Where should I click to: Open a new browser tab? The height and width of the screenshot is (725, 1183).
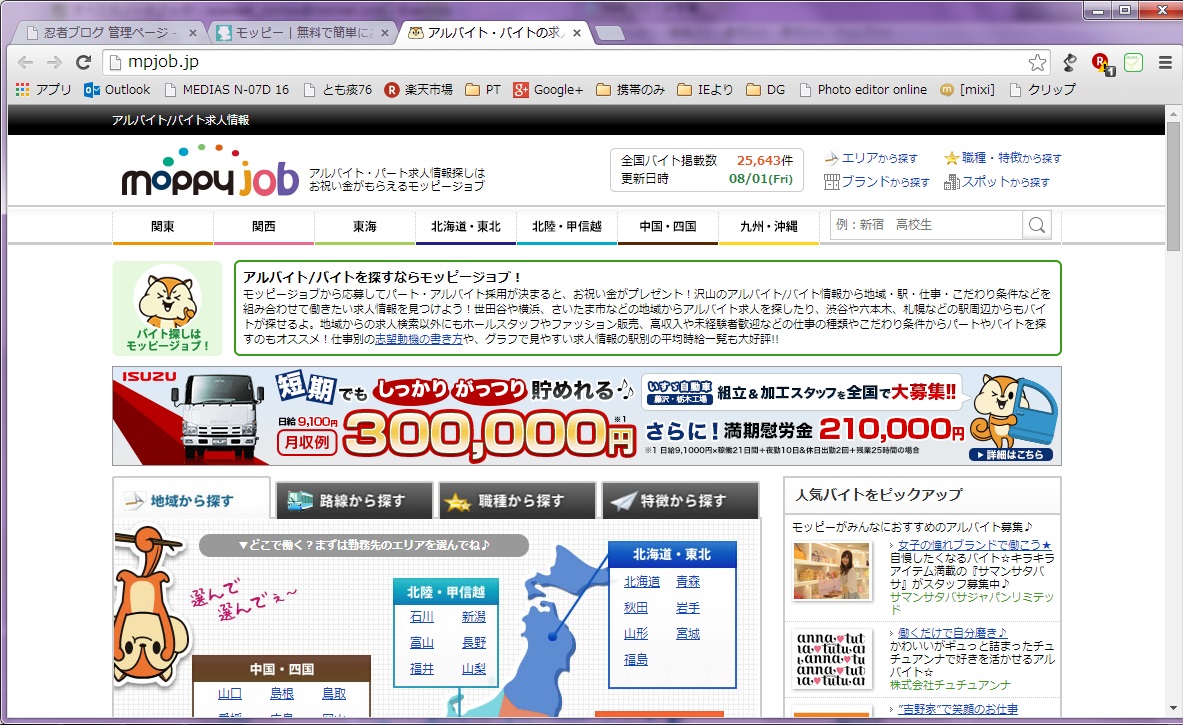coord(610,33)
